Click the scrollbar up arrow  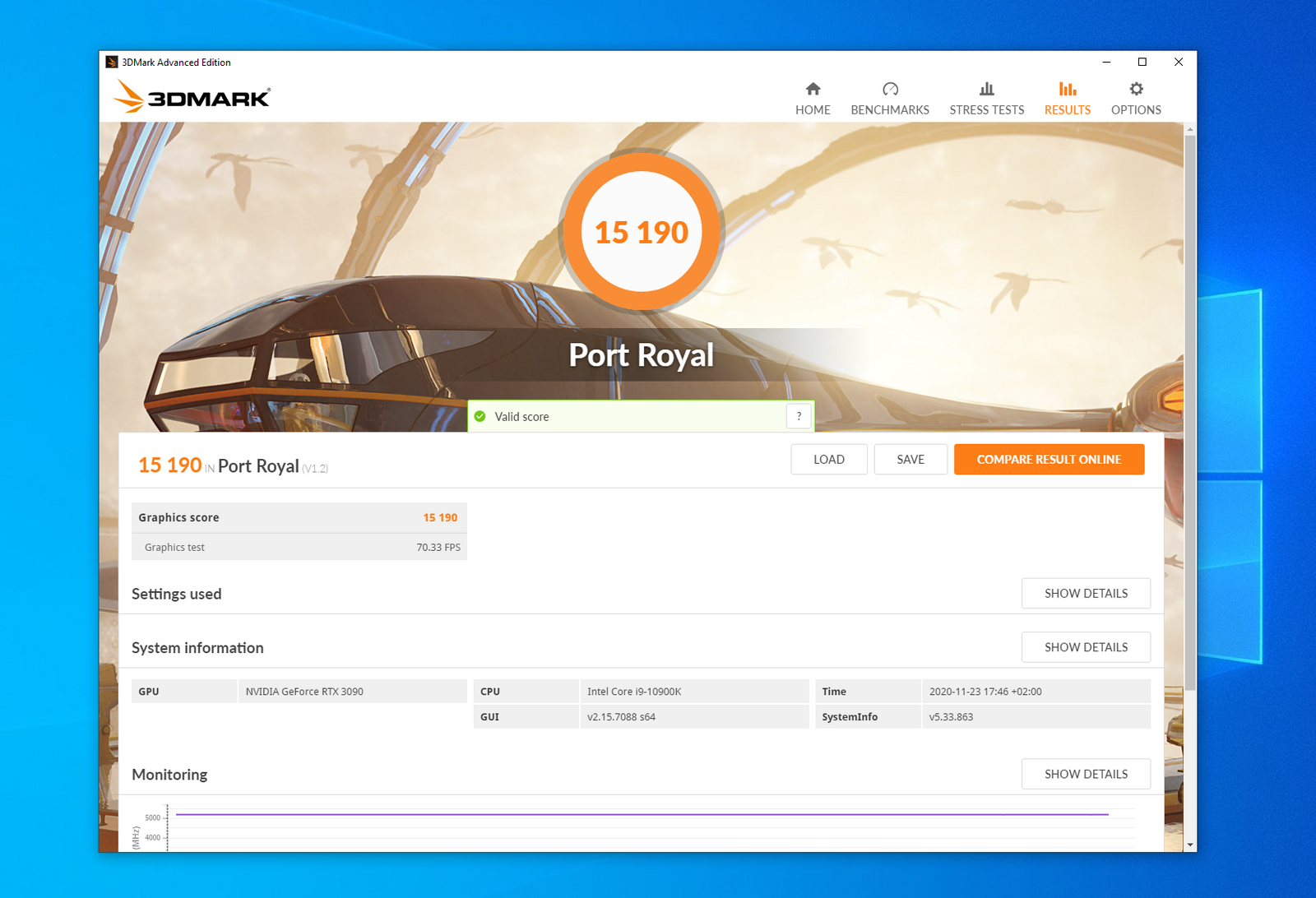coord(1189,129)
